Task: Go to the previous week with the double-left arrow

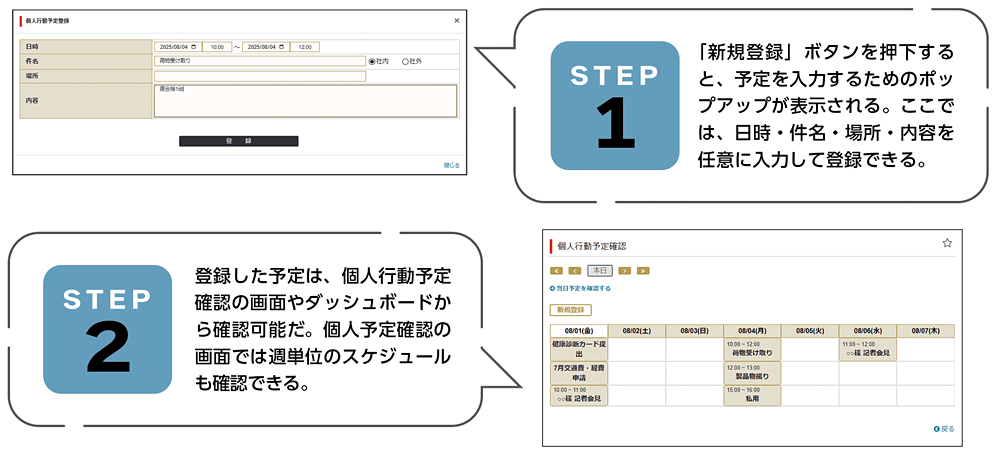Action: click(x=555, y=270)
